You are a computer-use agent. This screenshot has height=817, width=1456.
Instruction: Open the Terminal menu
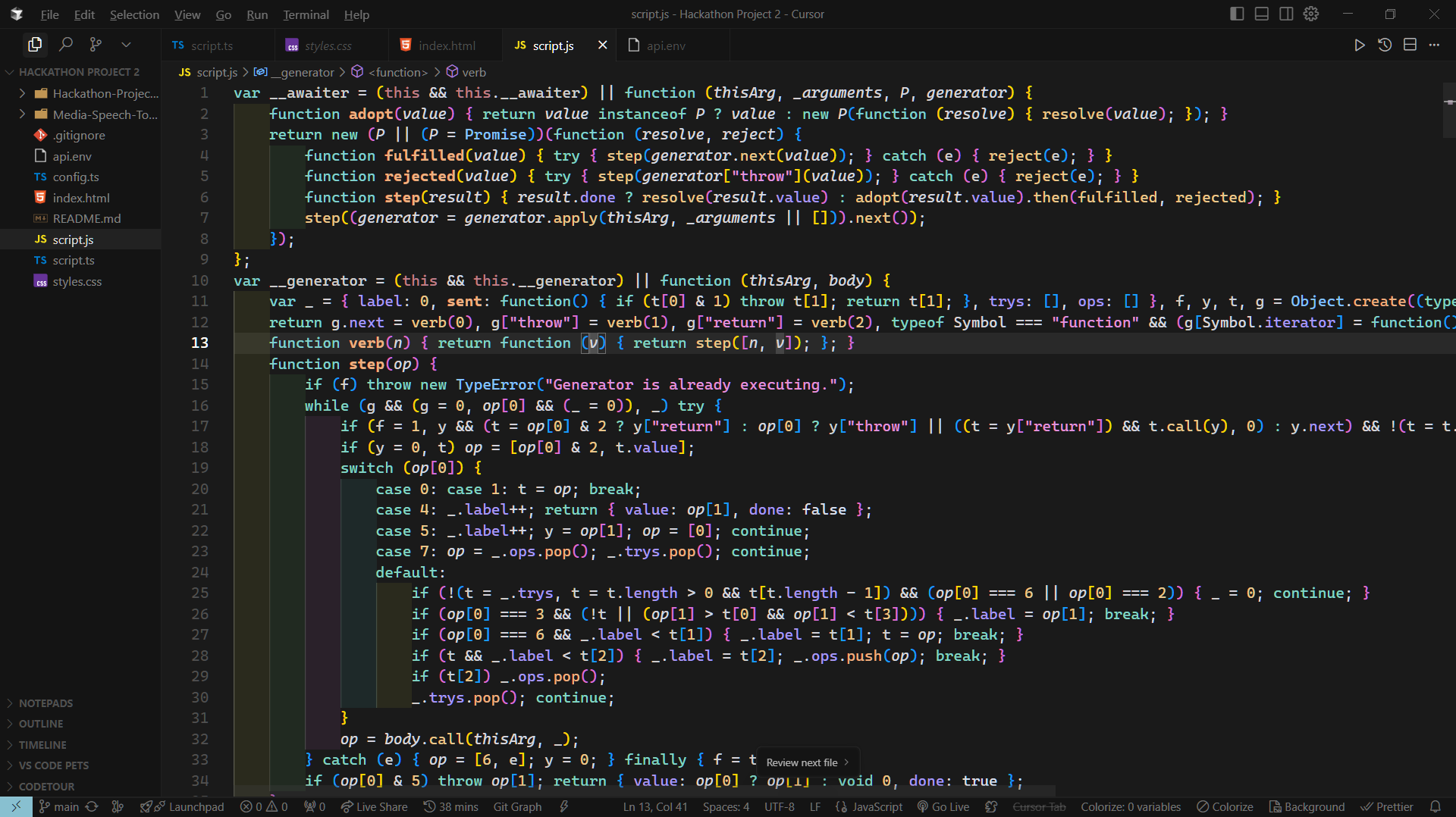[x=306, y=14]
